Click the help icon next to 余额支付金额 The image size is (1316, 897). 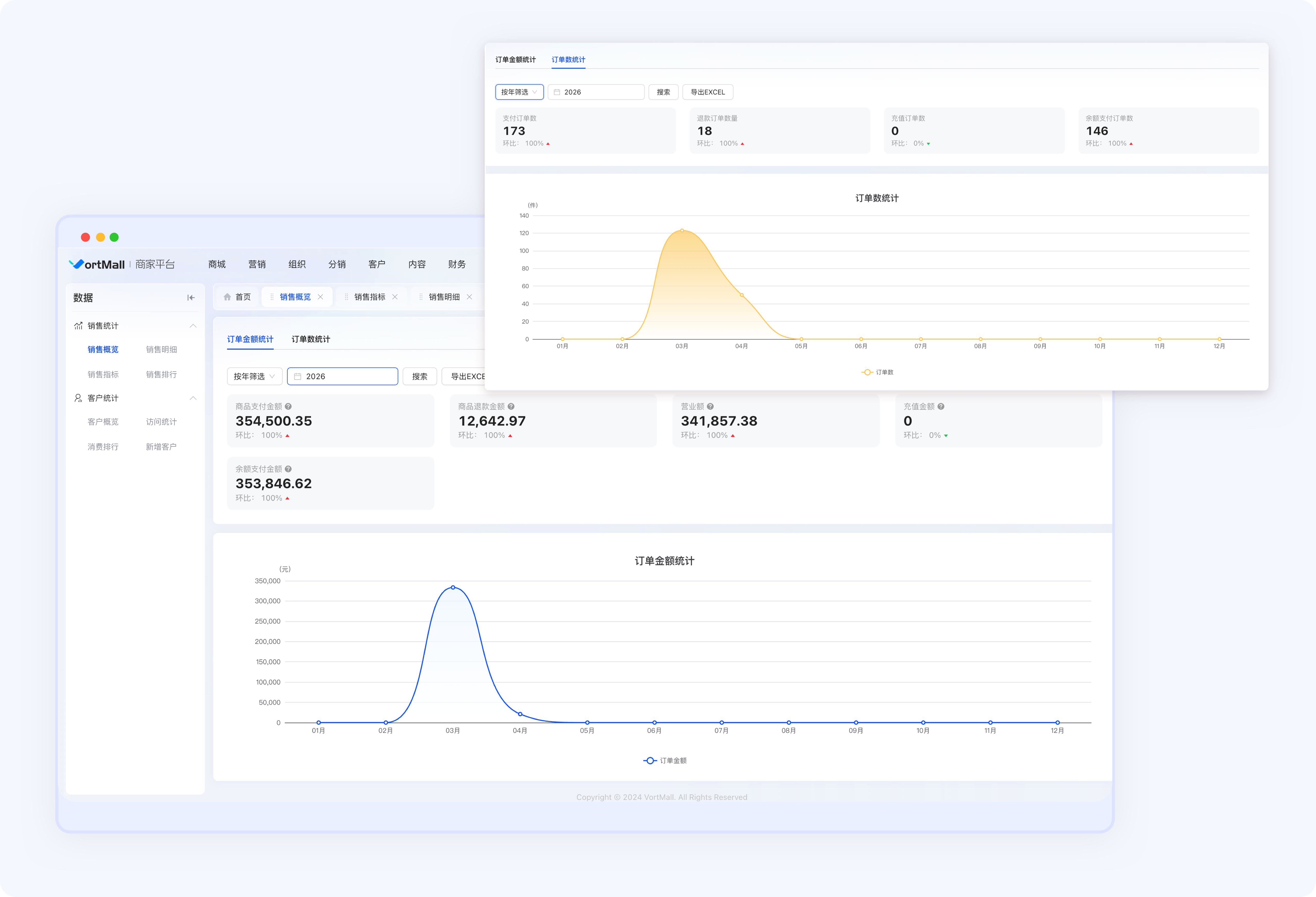pyautogui.click(x=288, y=469)
